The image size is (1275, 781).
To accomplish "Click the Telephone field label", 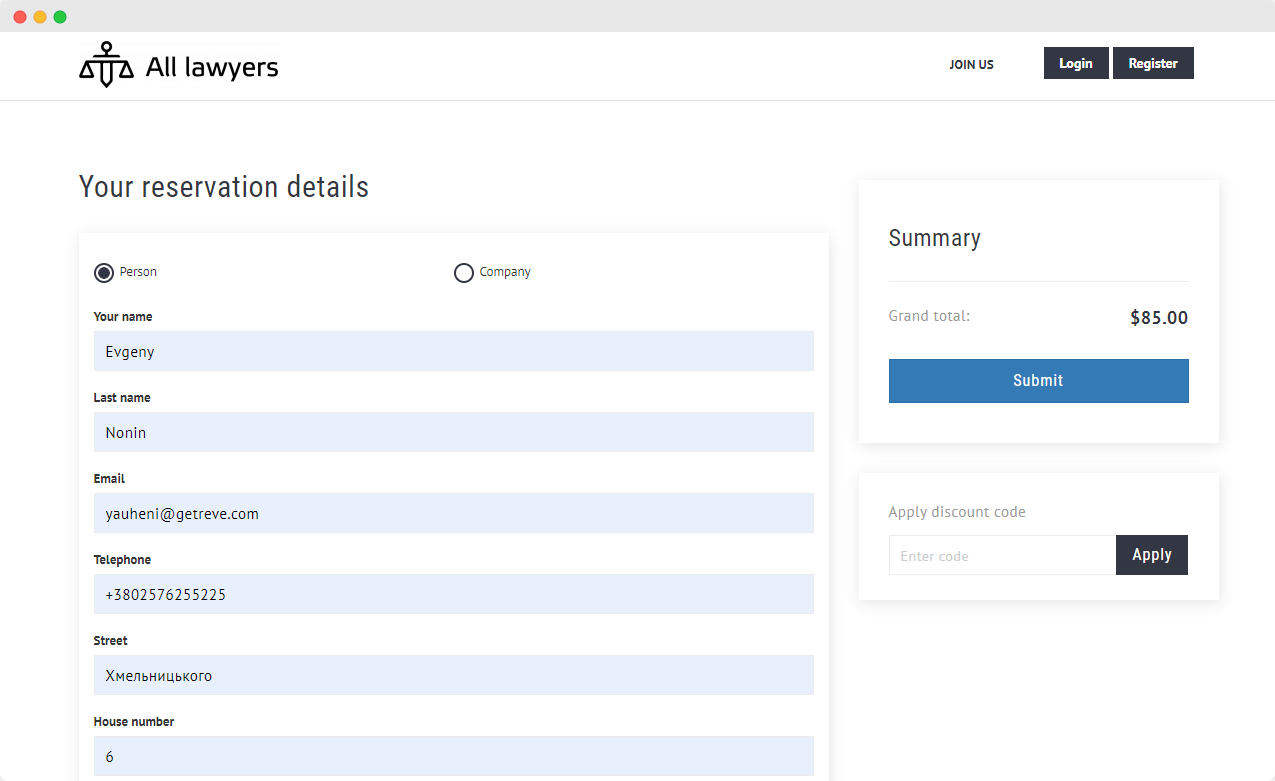I will click(123, 560).
